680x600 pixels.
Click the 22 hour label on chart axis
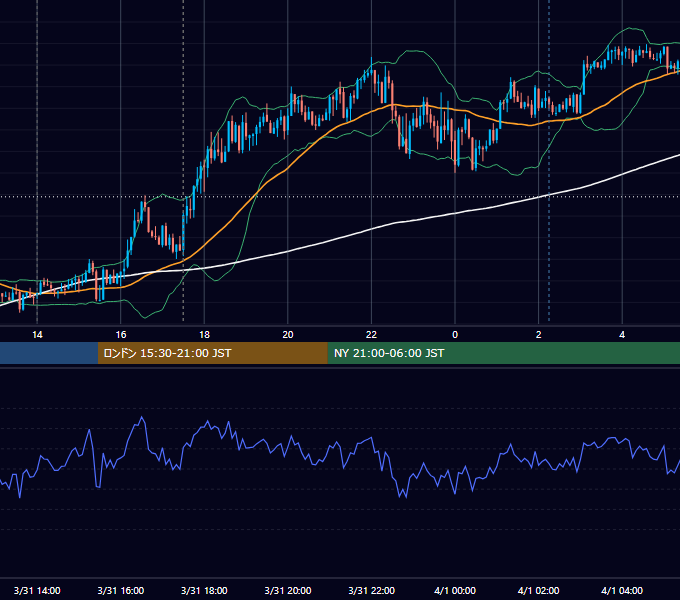click(371, 335)
